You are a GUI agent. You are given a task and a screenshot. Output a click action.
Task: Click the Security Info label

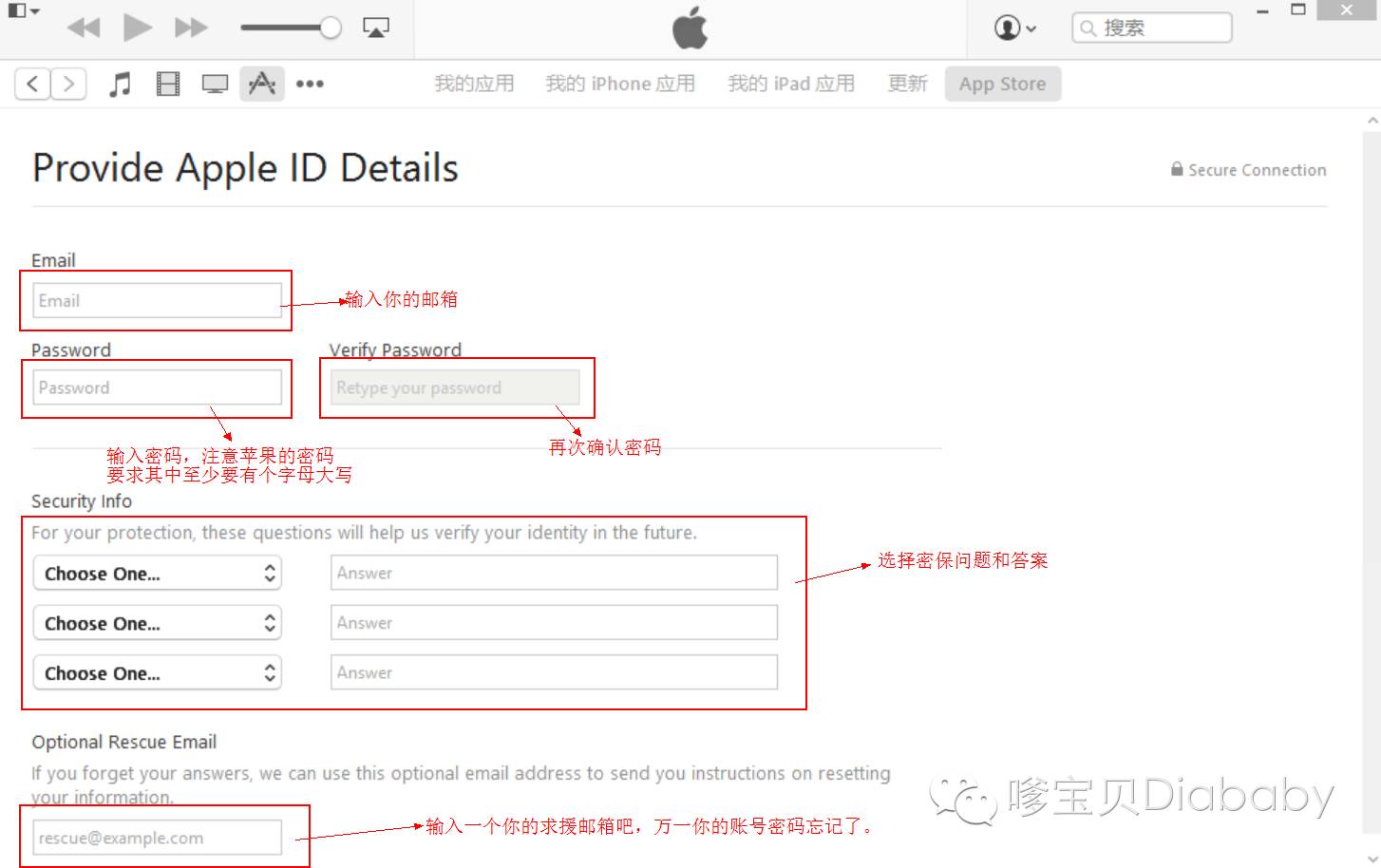point(82,501)
